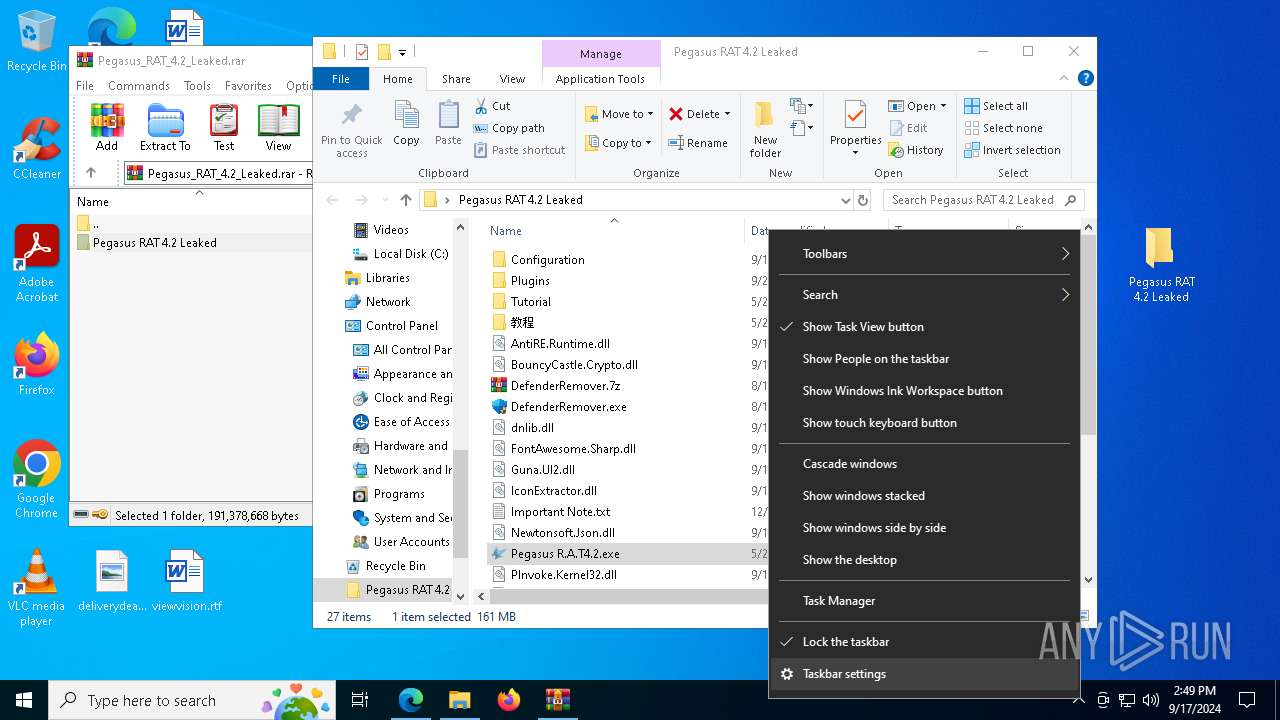The image size is (1280, 720).
Task: Click the WinRAR Extract To icon
Action: 165,127
